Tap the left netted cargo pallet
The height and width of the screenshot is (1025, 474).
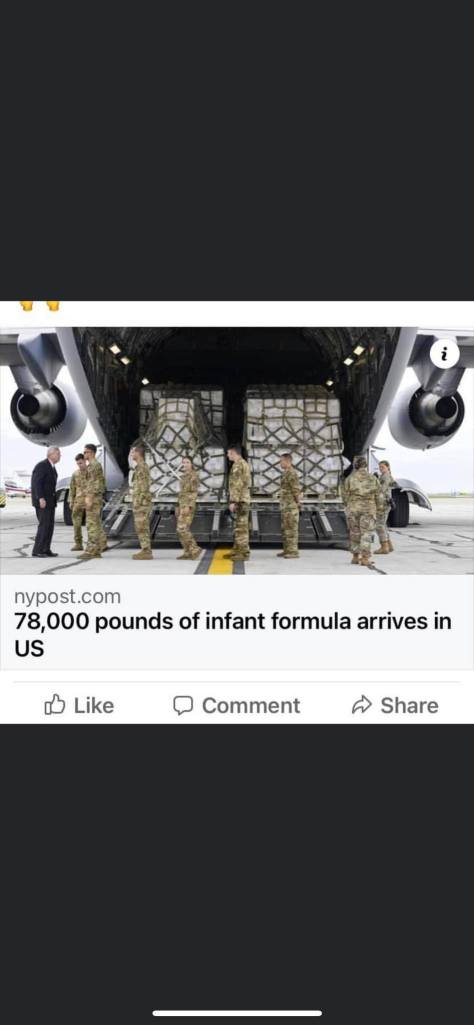click(181, 436)
